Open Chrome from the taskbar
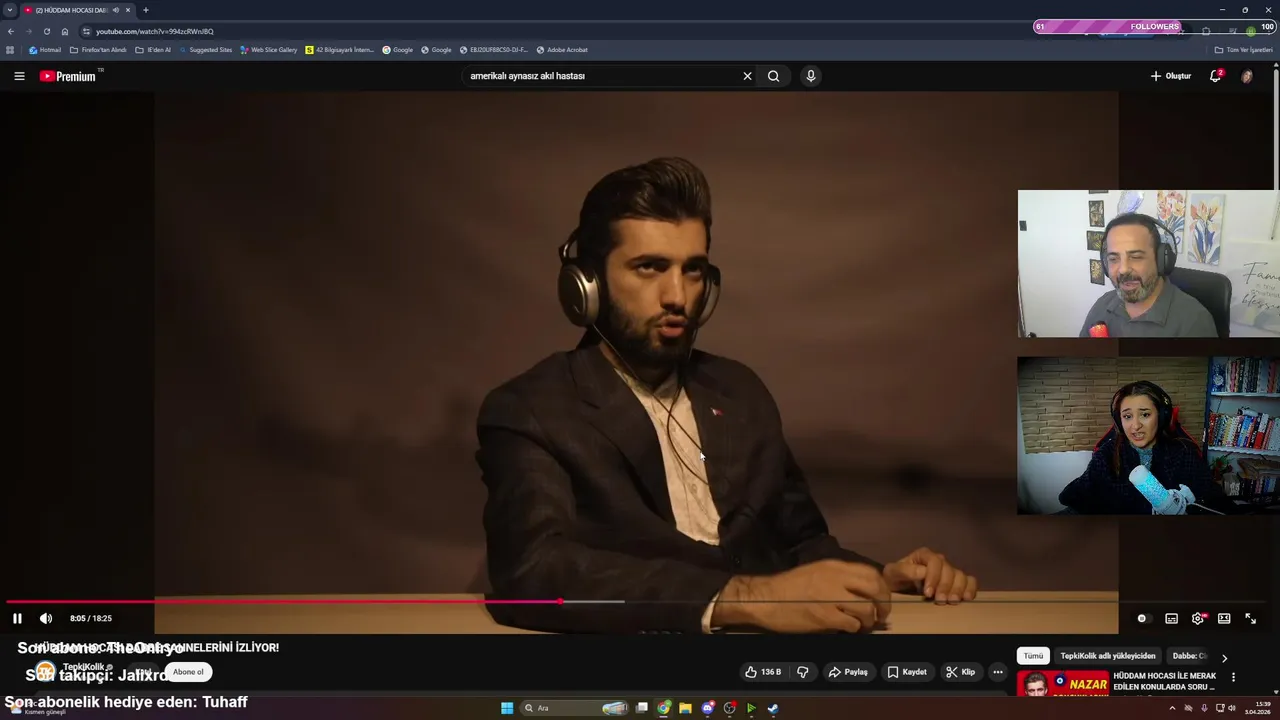 (x=664, y=708)
